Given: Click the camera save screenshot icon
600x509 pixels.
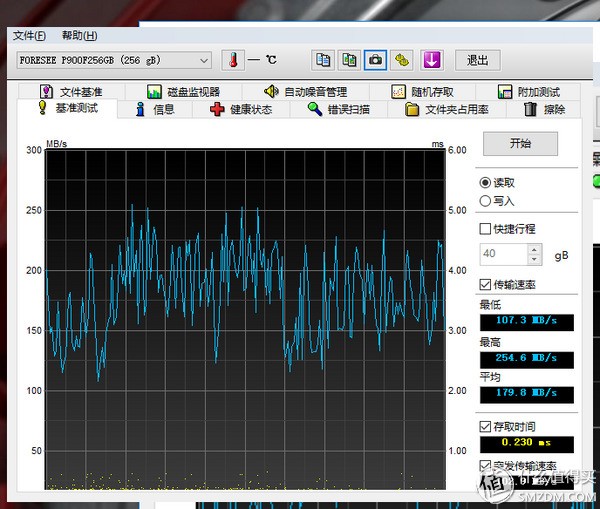Looking at the screenshot, I should tap(375, 60).
